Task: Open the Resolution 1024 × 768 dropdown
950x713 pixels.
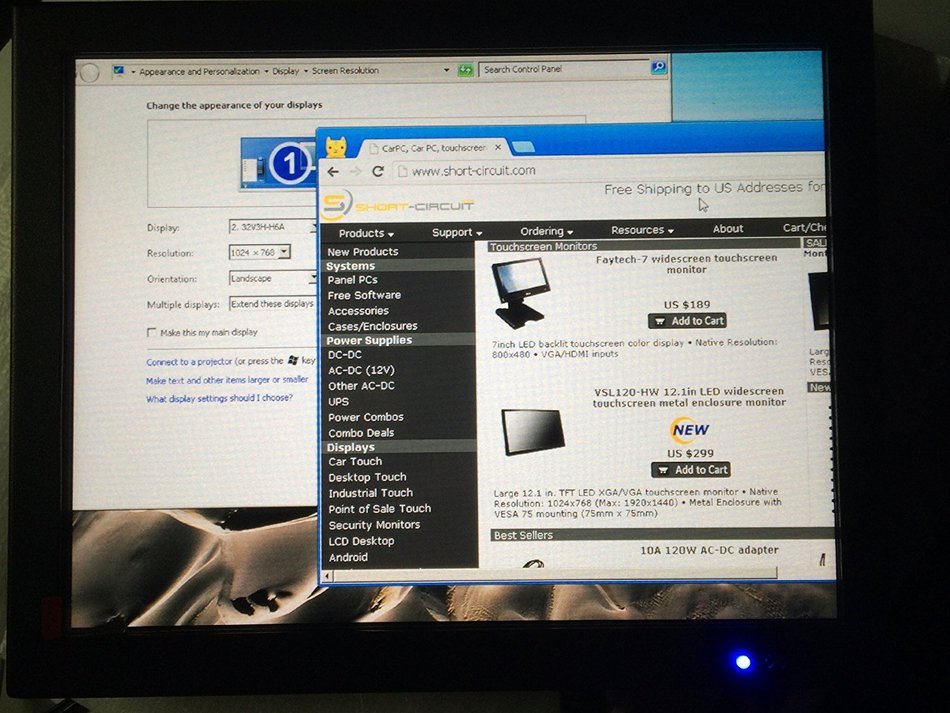Action: tap(260, 252)
